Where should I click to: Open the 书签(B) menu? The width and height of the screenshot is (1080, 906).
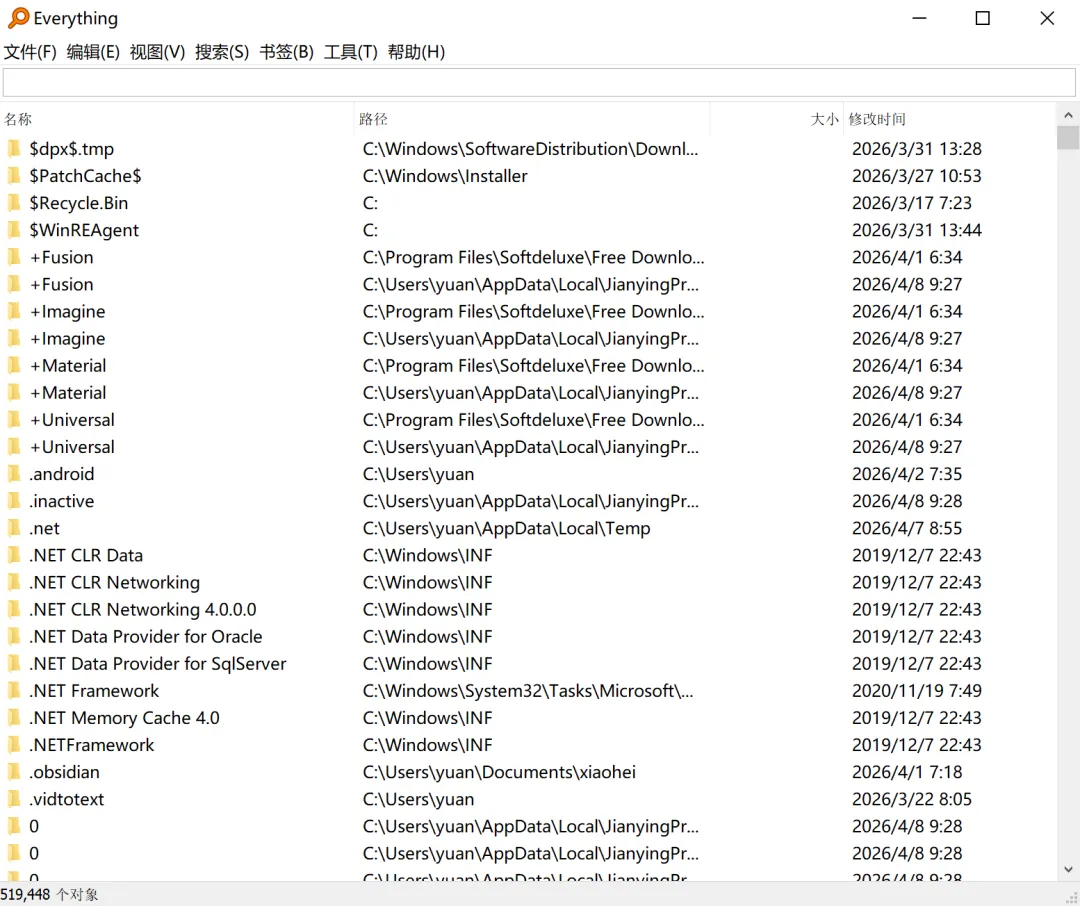click(x=287, y=52)
